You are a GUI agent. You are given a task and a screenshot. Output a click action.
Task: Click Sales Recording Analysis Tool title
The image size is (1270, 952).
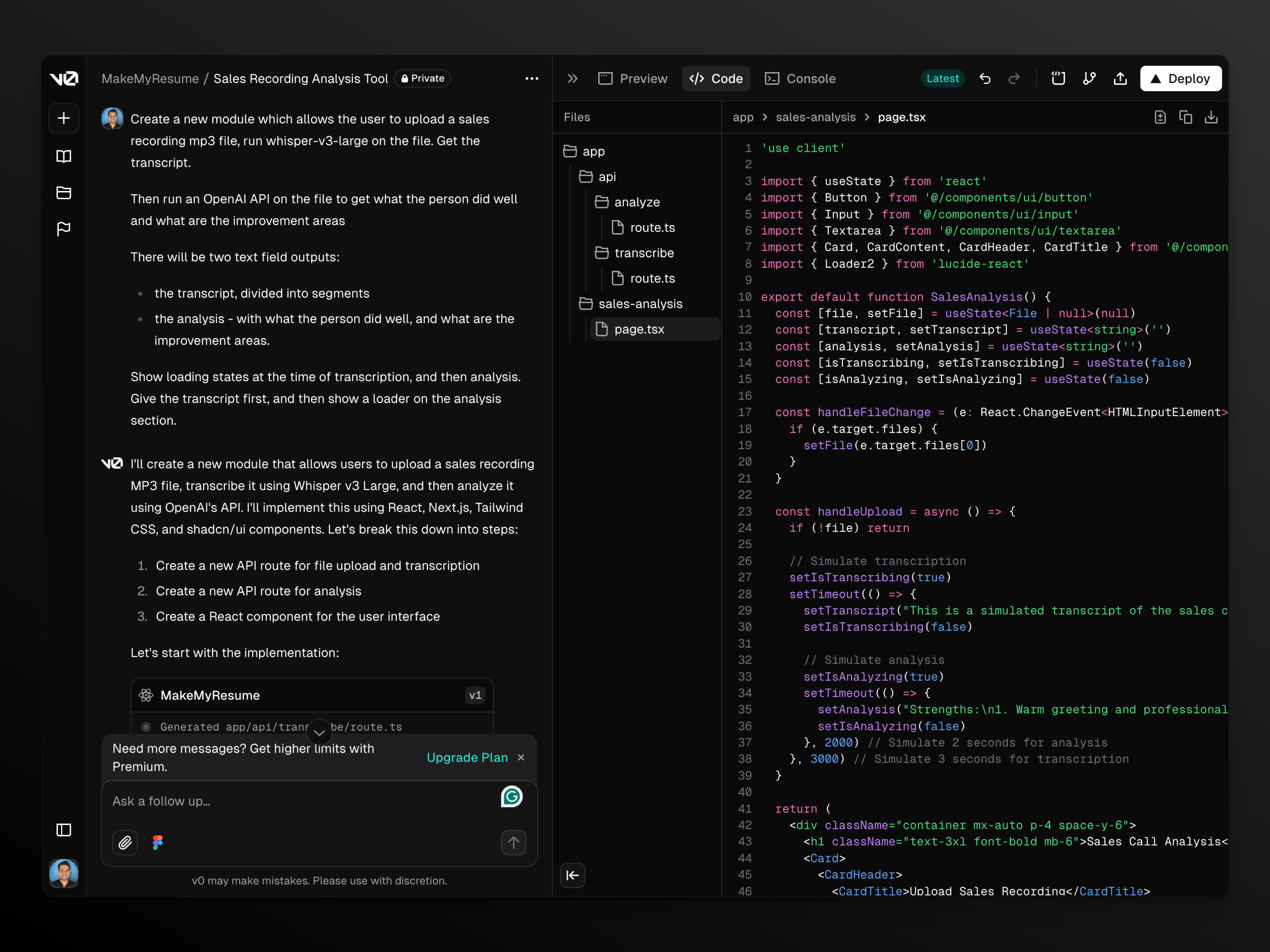coord(301,79)
